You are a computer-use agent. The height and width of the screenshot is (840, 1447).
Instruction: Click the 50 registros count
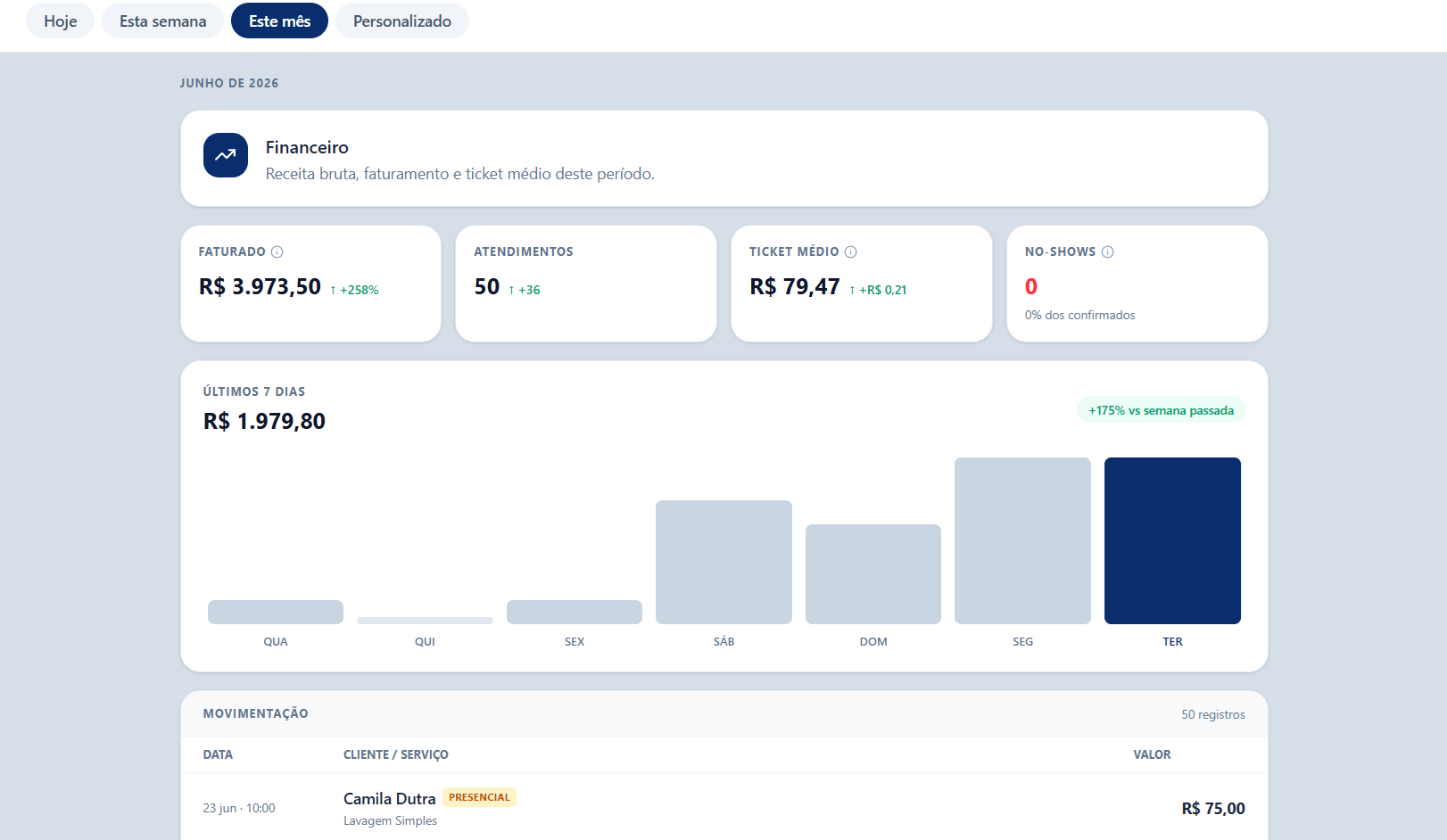[1213, 714]
